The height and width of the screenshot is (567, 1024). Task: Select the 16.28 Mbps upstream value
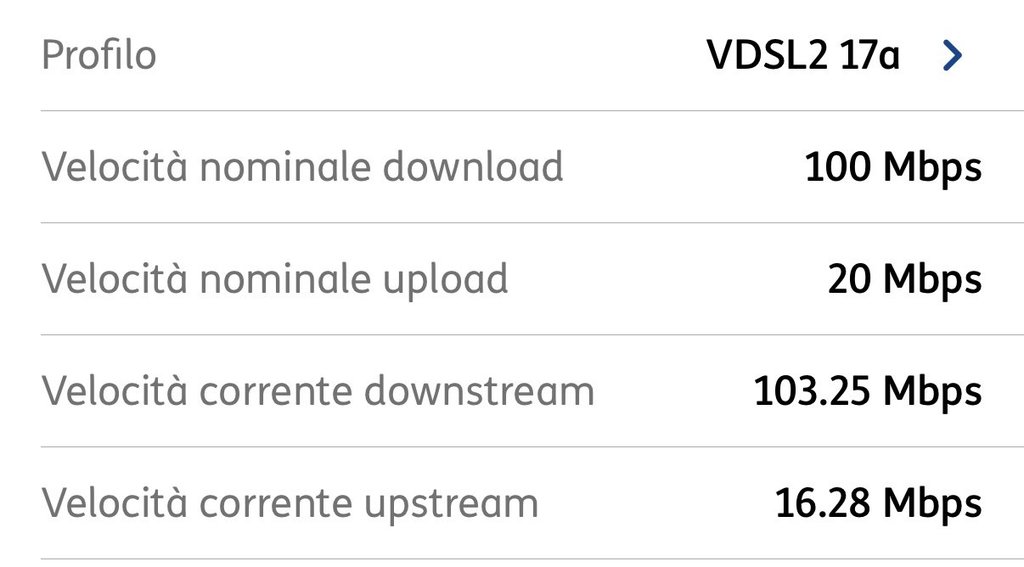[878, 504]
